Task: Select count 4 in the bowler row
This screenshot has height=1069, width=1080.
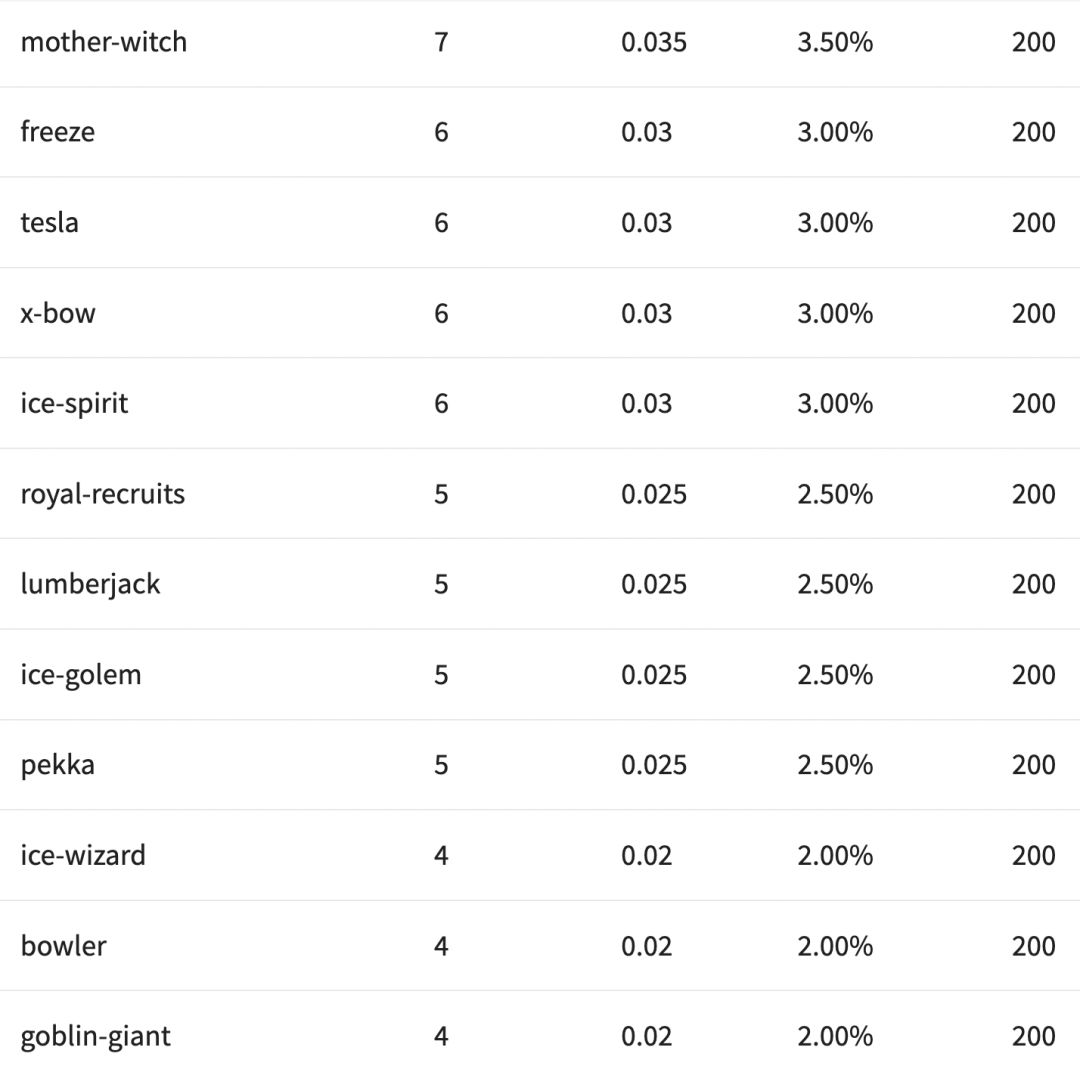Action: click(x=441, y=946)
